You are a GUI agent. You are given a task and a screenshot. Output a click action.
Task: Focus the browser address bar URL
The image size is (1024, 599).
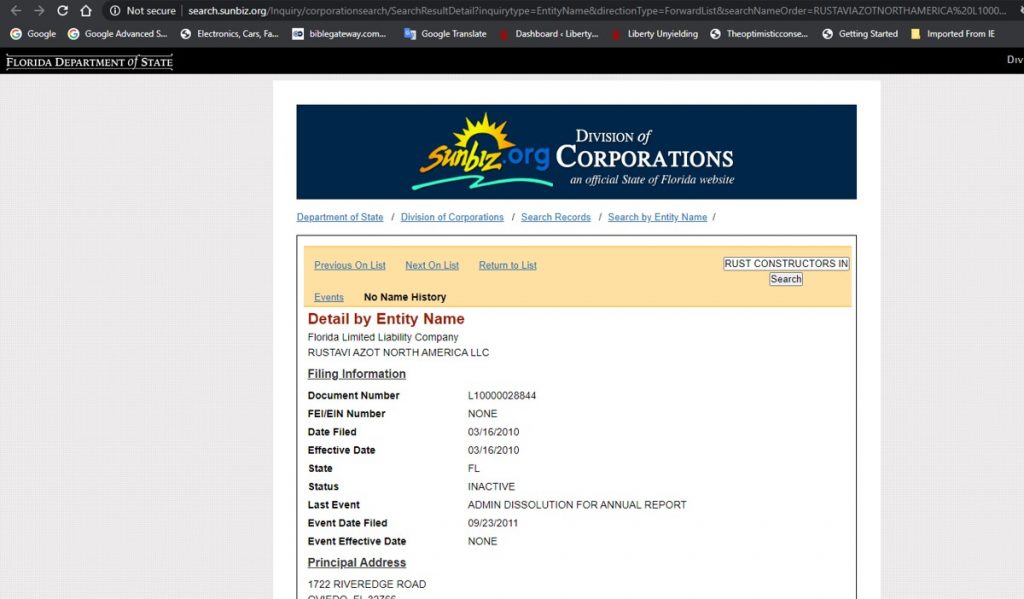(597, 10)
